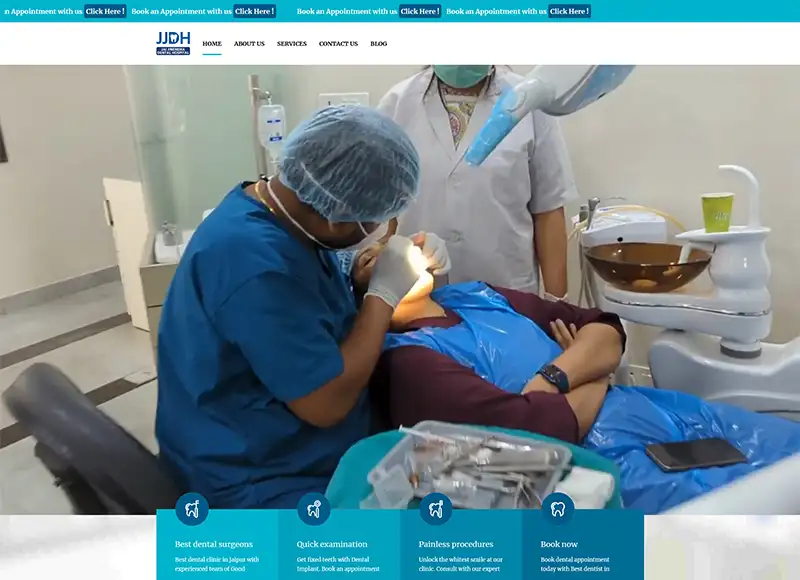Open the SERVICES menu item
The image size is (800, 580).
tap(294, 43)
